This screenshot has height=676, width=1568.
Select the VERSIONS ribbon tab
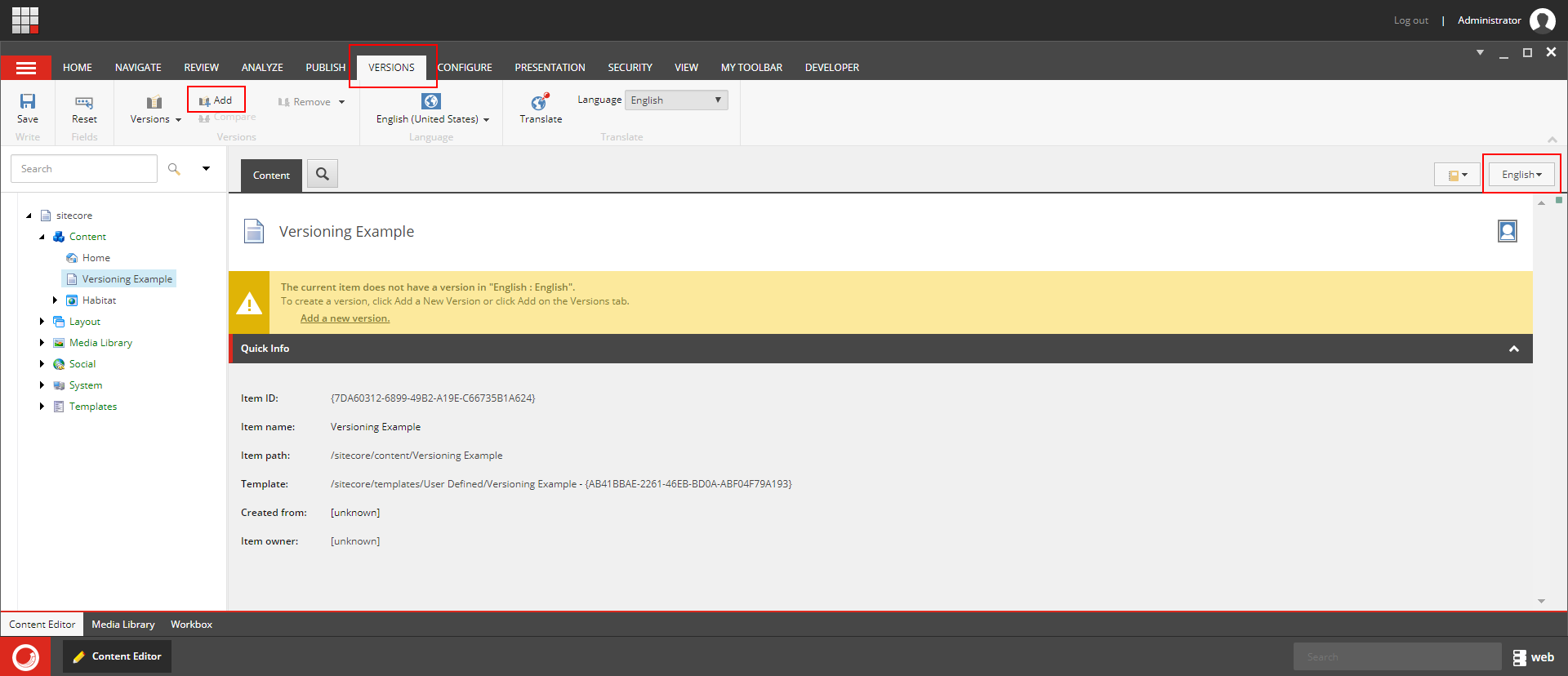[x=392, y=68]
